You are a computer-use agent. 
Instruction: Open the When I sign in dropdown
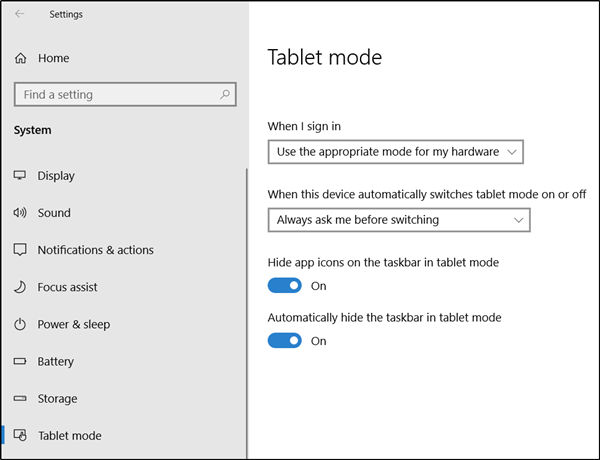coord(396,152)
